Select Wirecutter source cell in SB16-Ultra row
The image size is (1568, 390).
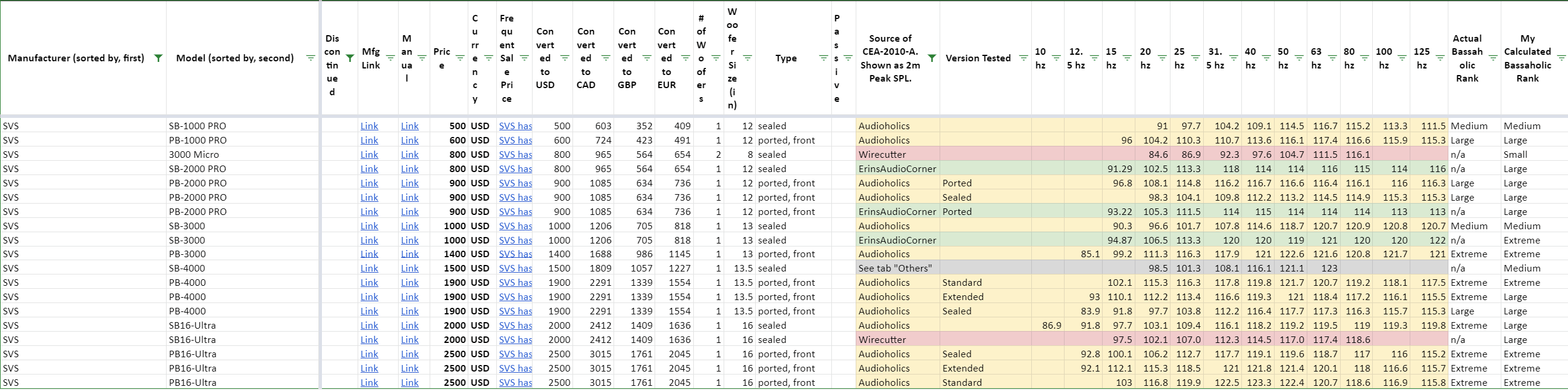[898, 339]
